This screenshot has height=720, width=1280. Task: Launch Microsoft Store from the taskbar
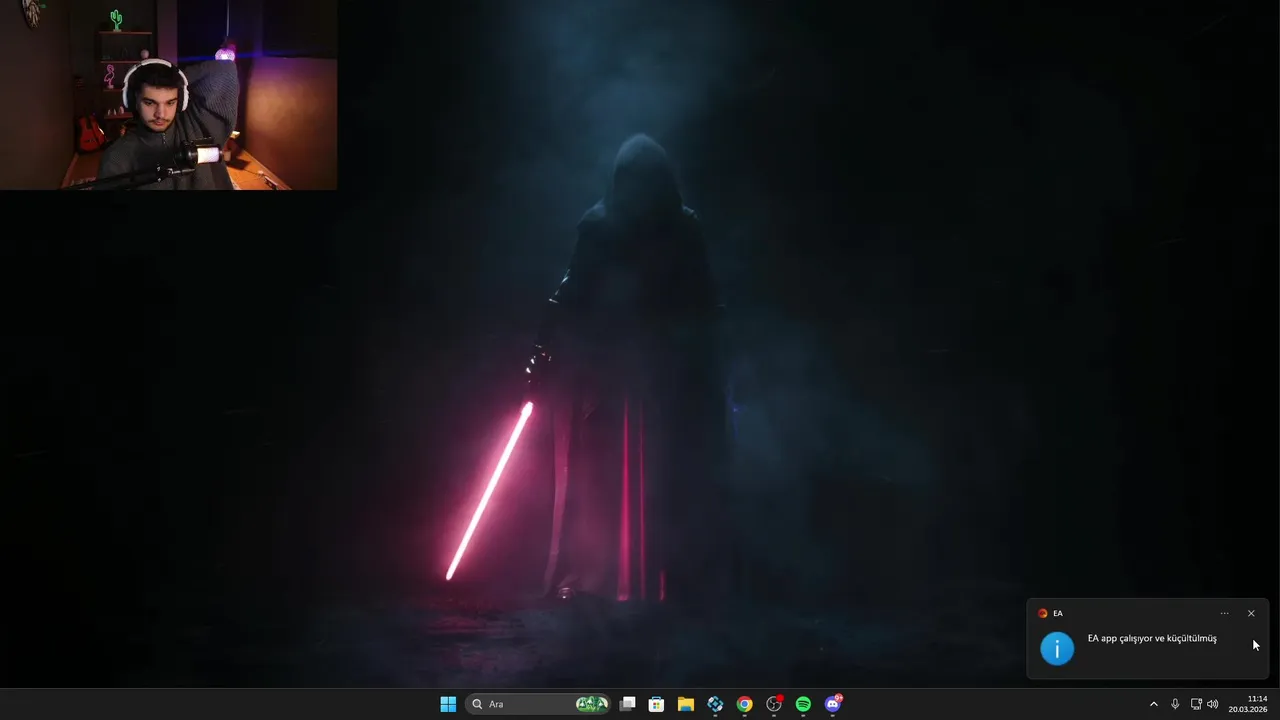click(x=656, y=704)
